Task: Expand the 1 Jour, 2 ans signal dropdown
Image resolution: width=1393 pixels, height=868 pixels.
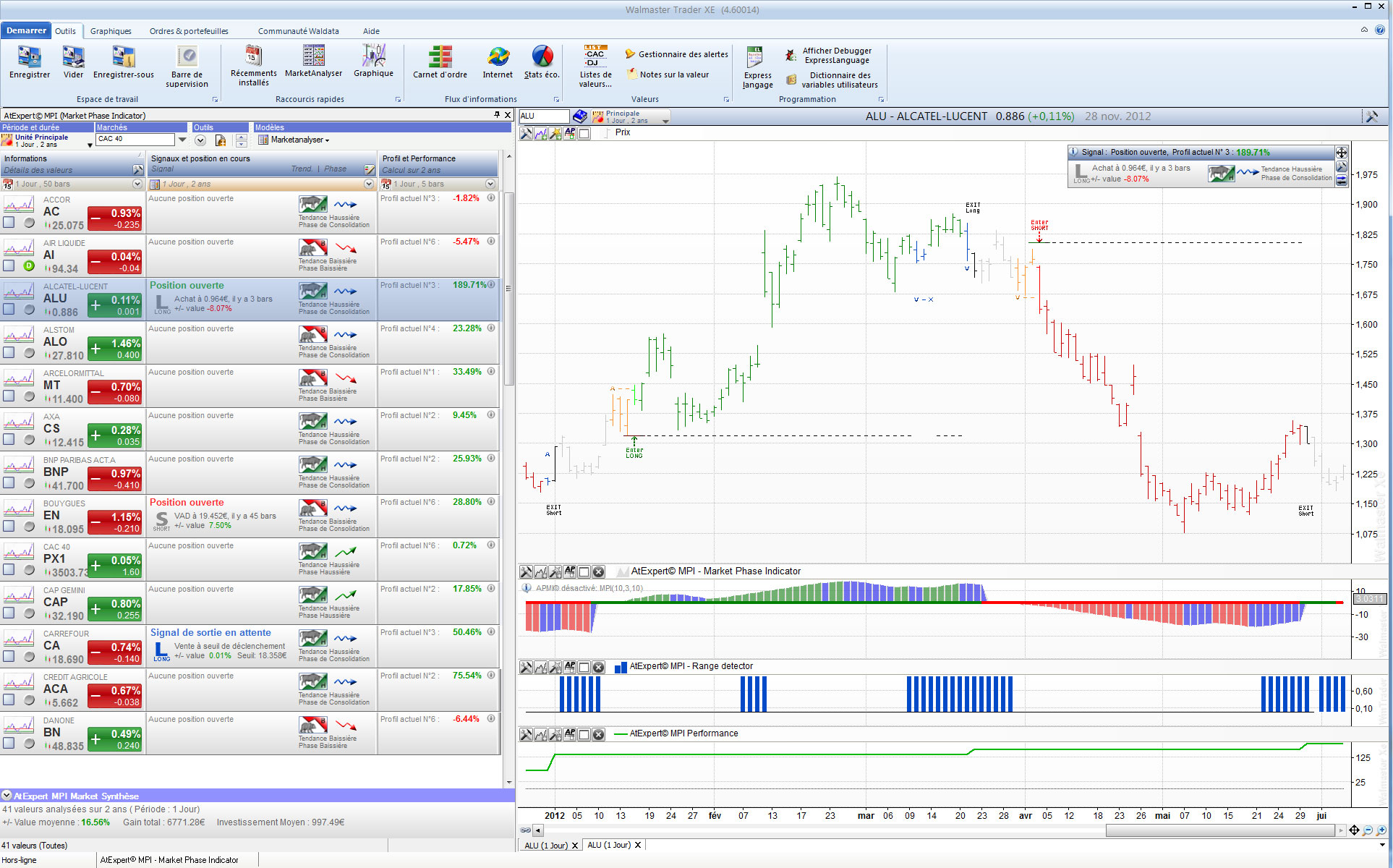Action: (x=369, y=184)
